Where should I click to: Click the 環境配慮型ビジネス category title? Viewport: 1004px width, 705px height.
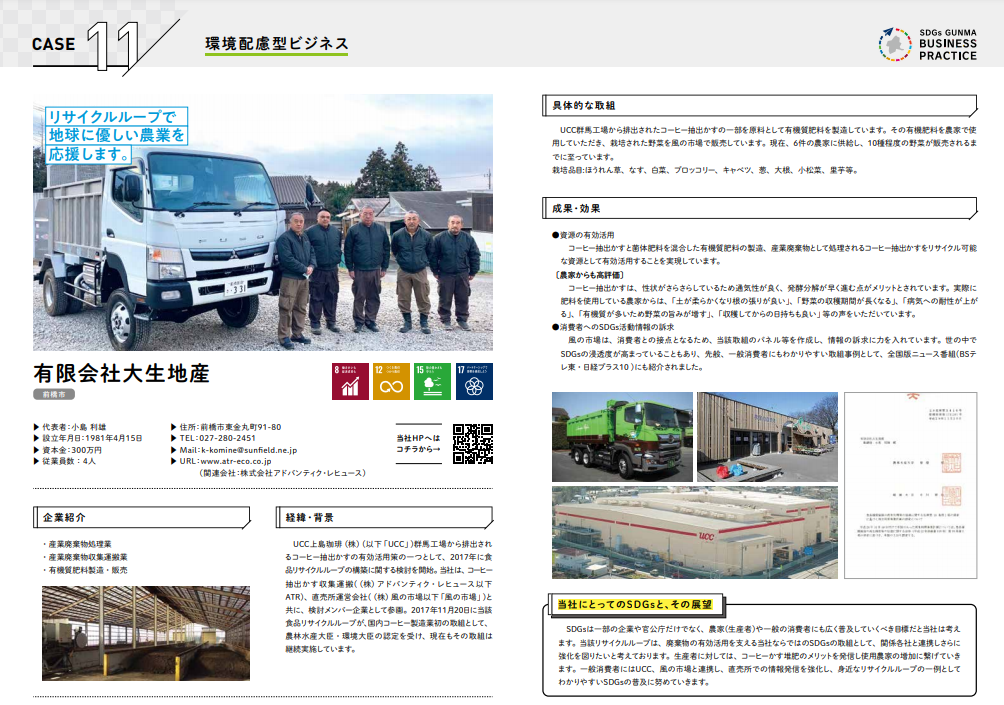(277, 44)
